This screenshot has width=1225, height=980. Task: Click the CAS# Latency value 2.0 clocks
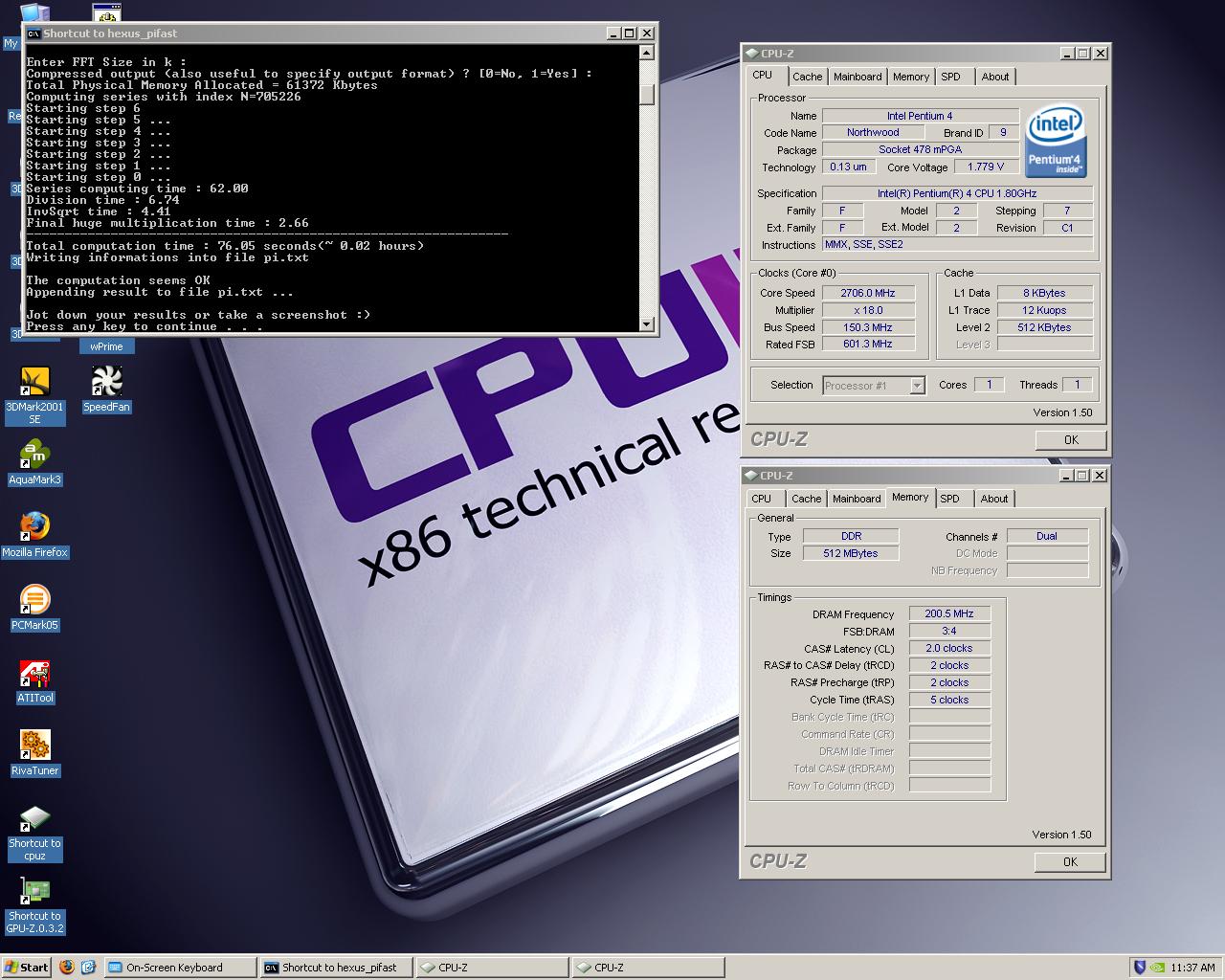949,648
